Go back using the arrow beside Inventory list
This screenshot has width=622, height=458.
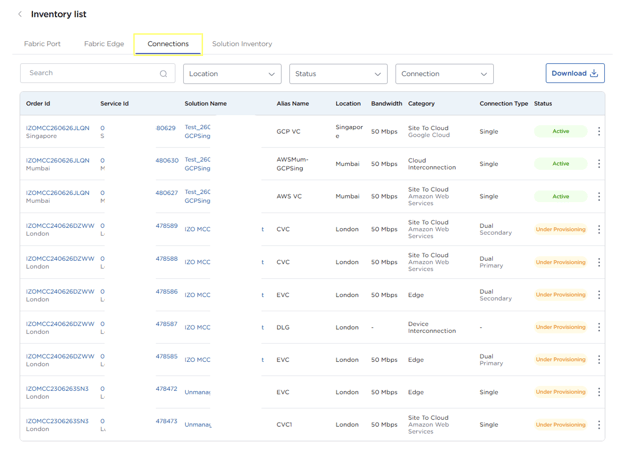20,14
